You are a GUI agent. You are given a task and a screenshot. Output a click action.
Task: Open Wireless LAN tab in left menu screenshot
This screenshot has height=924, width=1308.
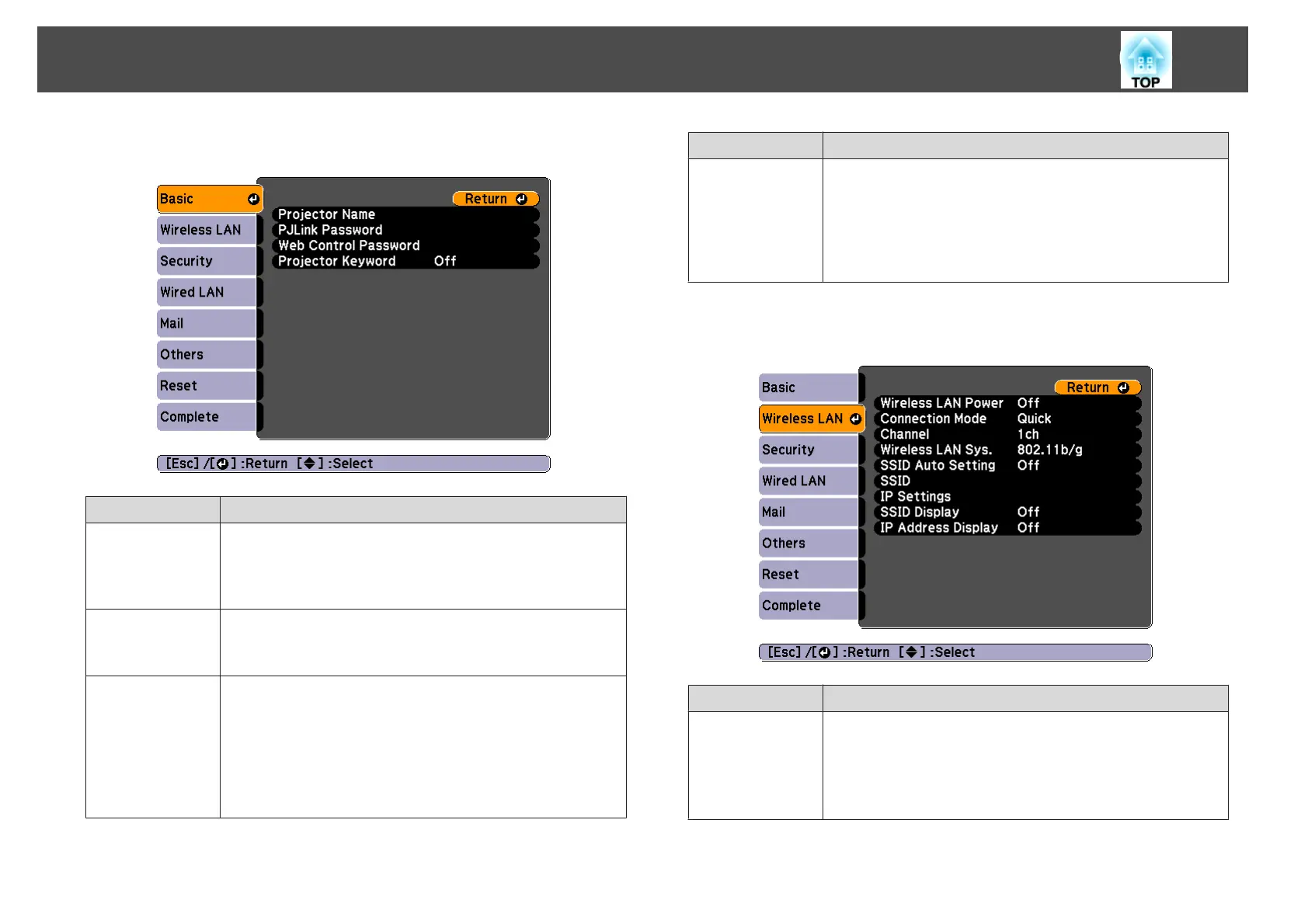point(210,230)
